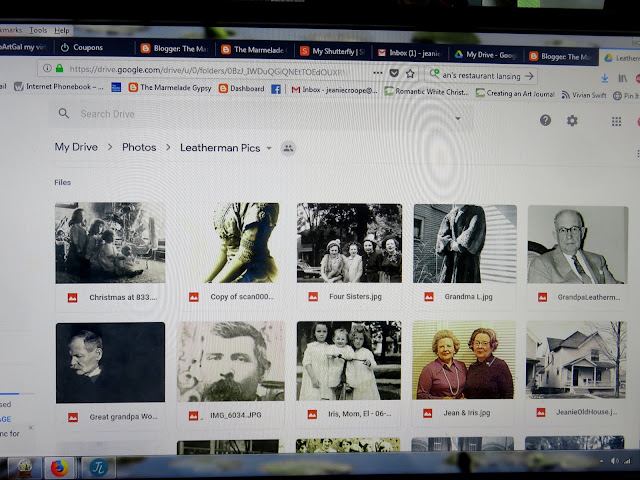The height and width of the screenshot is (480, 640).
Task: Select the Four Sisters photo thumbnail
Action: [349, 243]
